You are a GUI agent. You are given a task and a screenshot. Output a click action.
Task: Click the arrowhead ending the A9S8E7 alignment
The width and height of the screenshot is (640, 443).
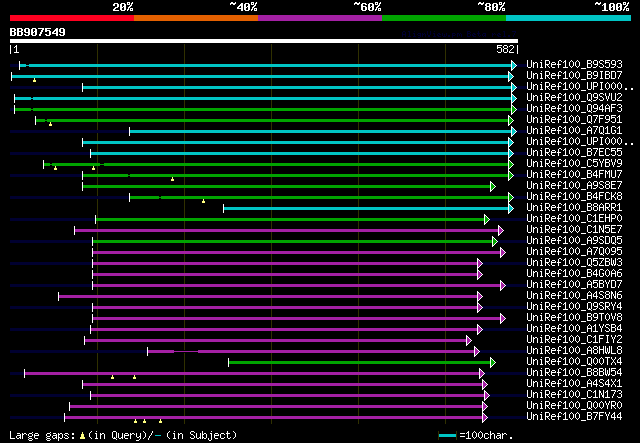pyautogui.click(x=493, y=187)
